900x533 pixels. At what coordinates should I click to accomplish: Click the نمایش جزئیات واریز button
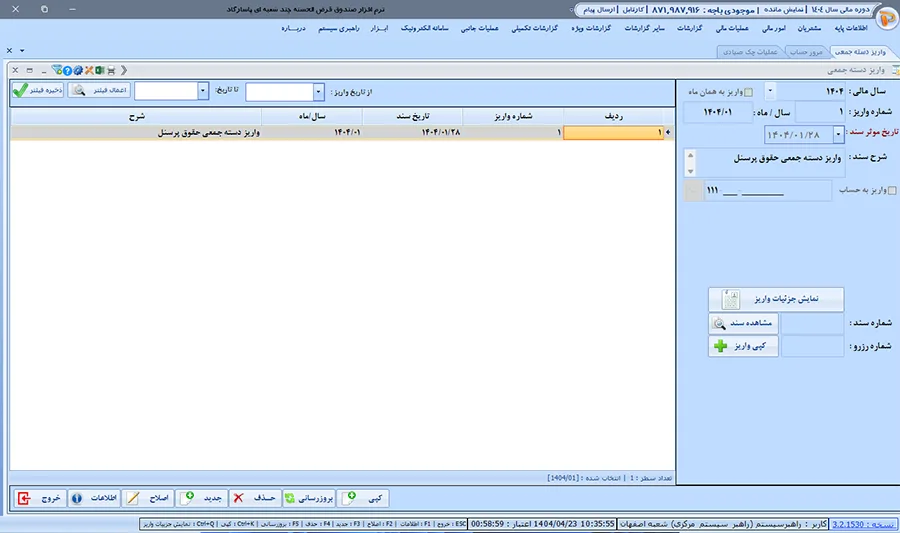tap(776, 299)
